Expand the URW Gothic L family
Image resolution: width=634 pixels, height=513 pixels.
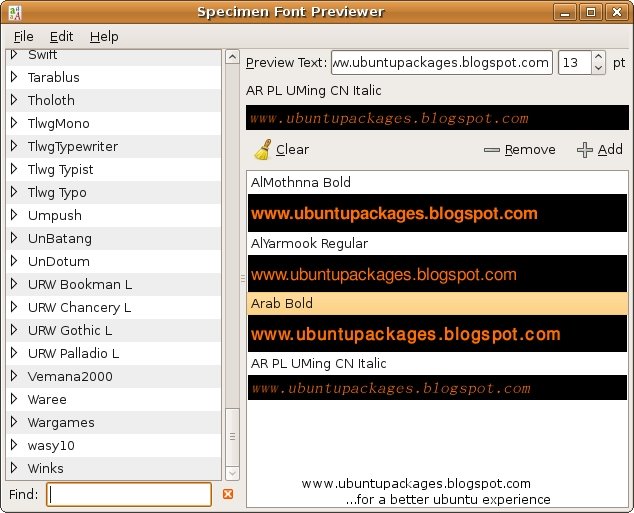coord(14,330)
